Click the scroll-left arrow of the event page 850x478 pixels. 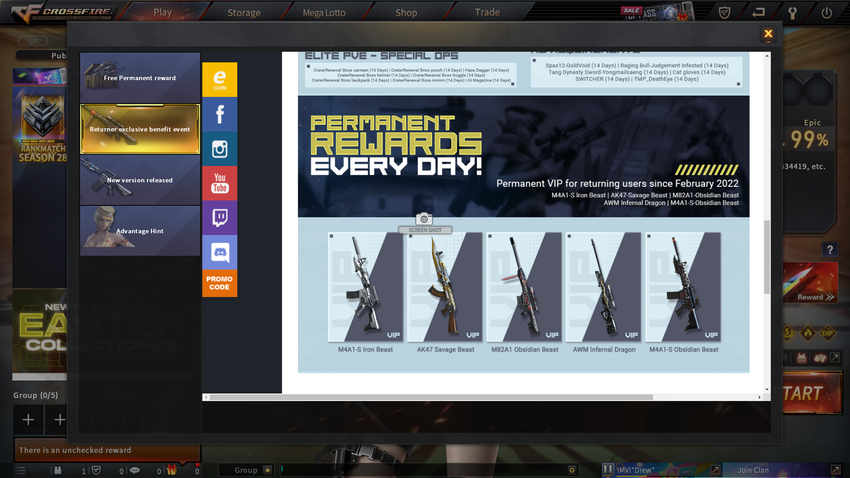[205, 397]
